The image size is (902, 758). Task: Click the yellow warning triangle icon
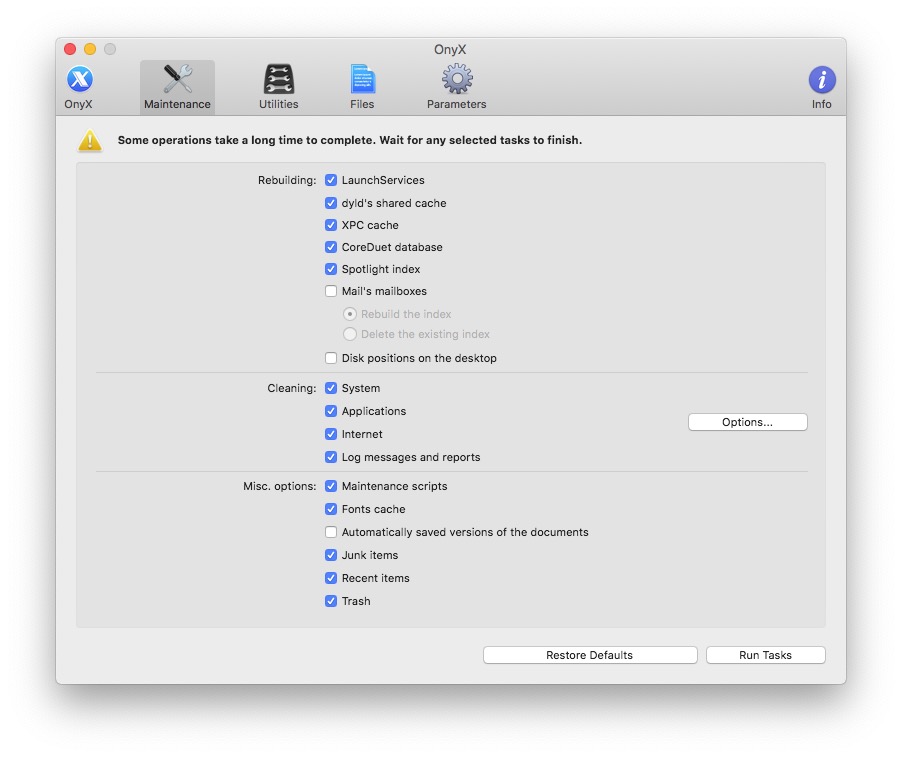click(x=90, y=141)
